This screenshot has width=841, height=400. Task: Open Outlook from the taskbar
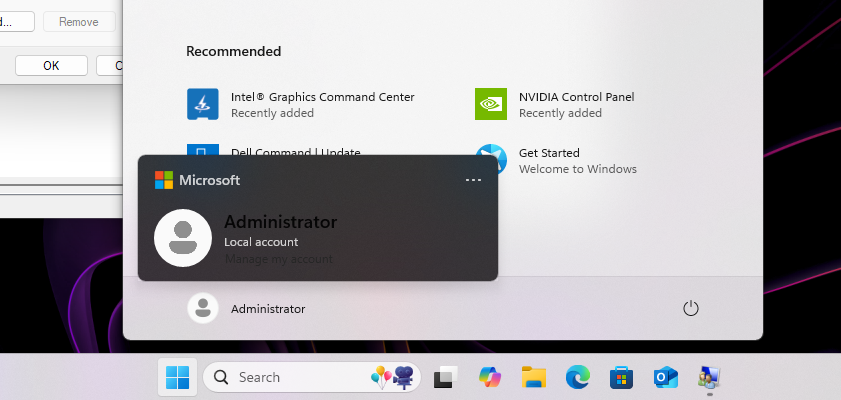tap(666, 377)
